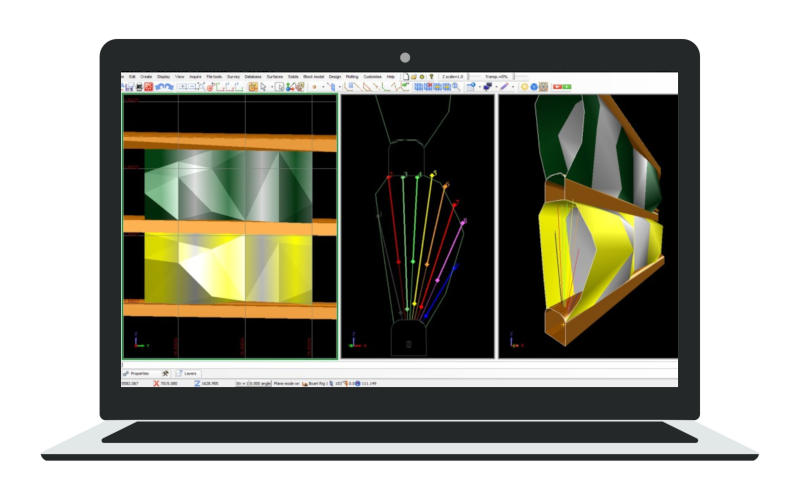The height and width of the screenshot is (500, 800).
Task: Click the blue plane with red line icon
Action: point(331,87)
